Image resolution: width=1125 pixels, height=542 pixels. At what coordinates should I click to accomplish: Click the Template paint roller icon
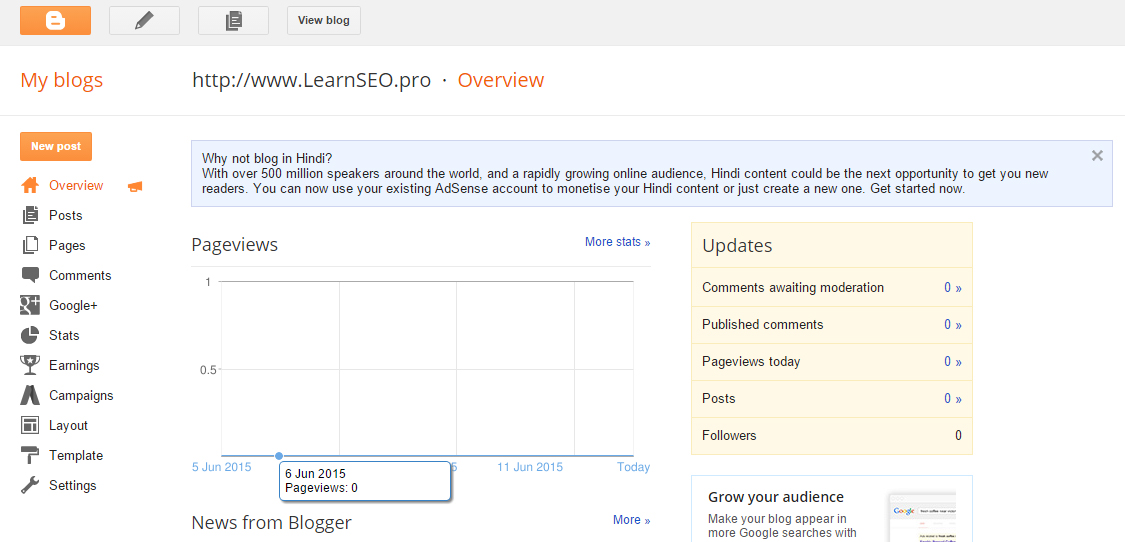coord(29,456)
